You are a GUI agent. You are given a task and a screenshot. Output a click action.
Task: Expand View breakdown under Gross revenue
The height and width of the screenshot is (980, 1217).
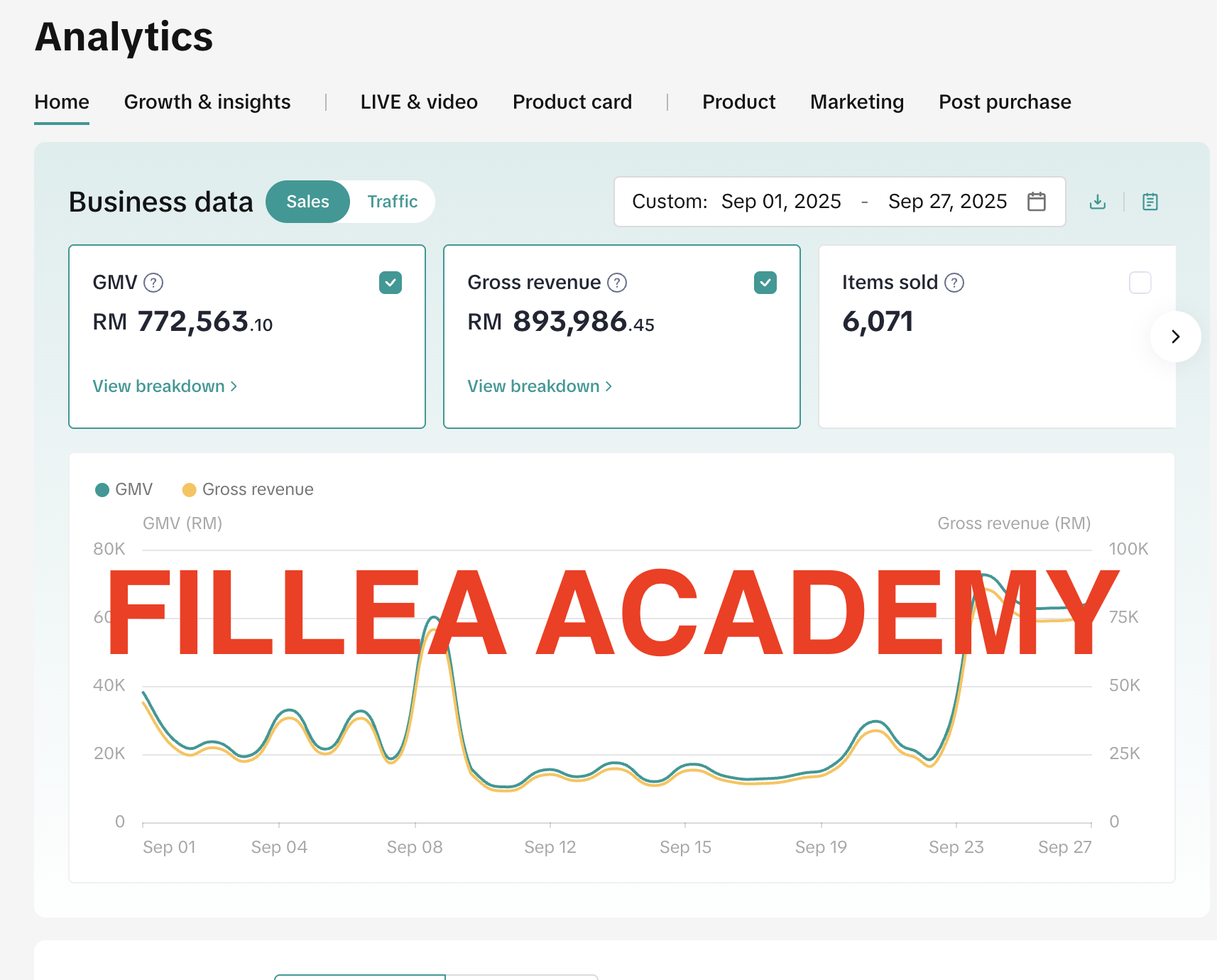click(540, 386)
